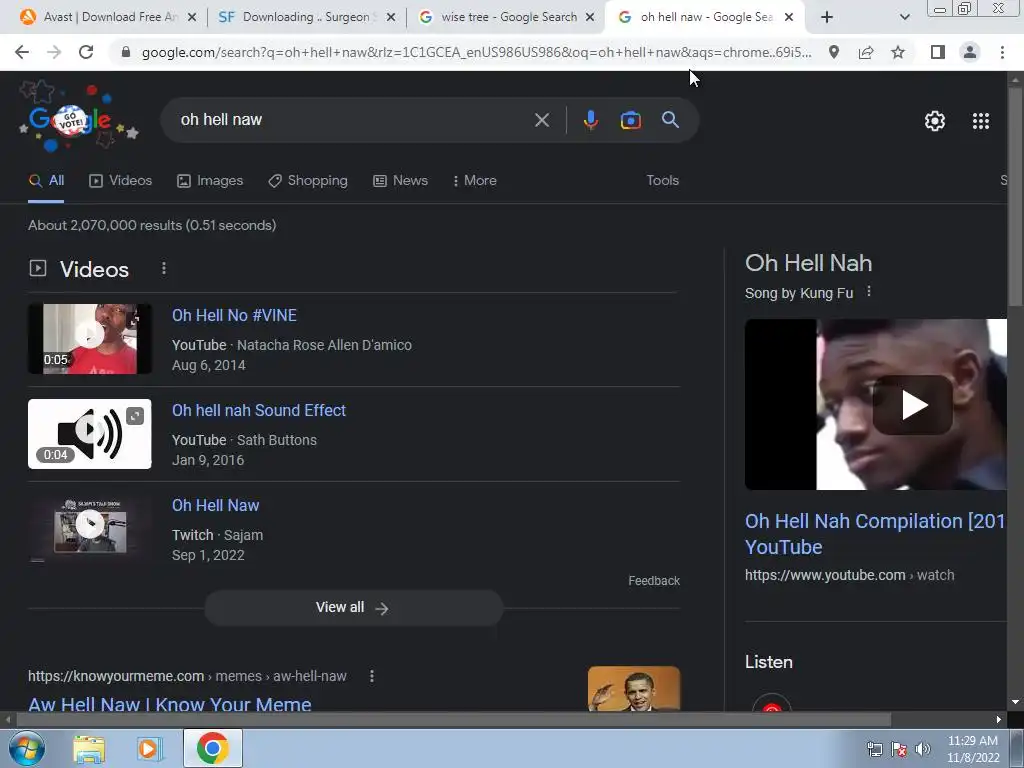The image size is (1024, 768).
Task: Click the search input field containing oh hell naw
Action: pyautogui.click(x=353, y=120)
